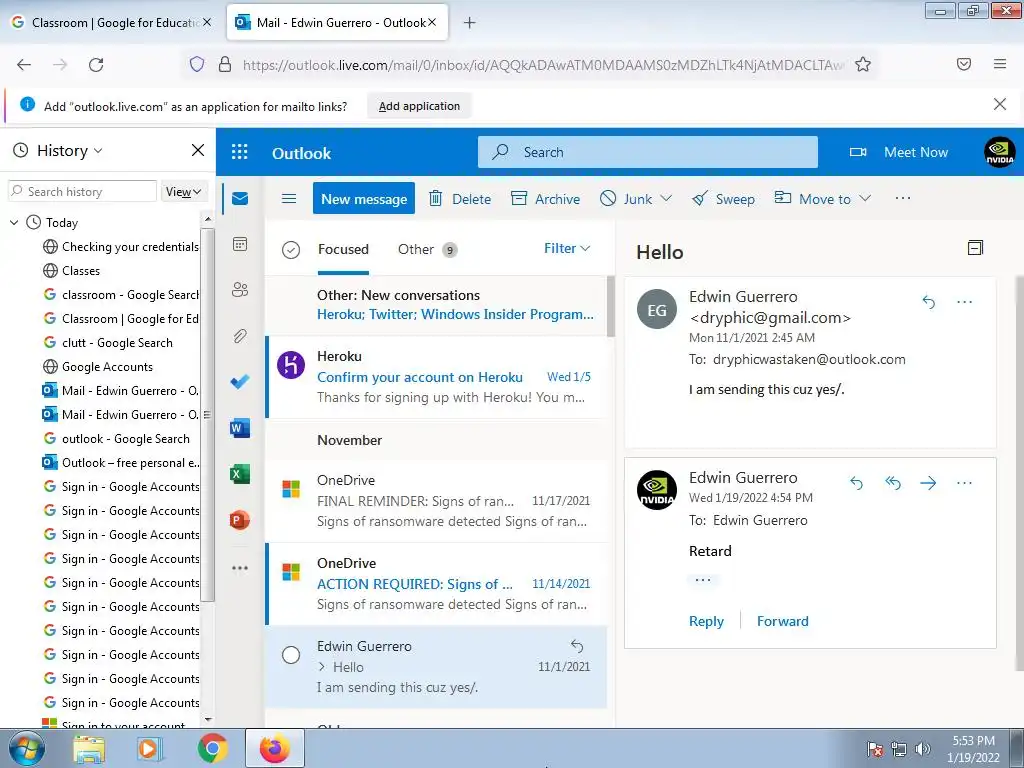Open the People icon in Outlook sidebar

click(240, 289)
